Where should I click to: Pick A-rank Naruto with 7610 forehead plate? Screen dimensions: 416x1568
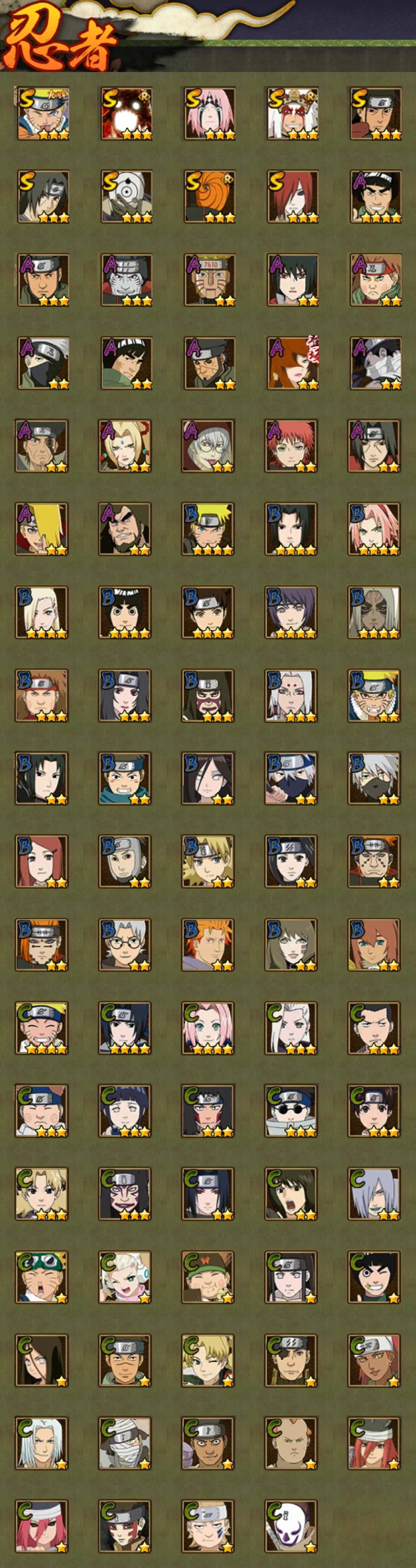[x=209, y=280]
